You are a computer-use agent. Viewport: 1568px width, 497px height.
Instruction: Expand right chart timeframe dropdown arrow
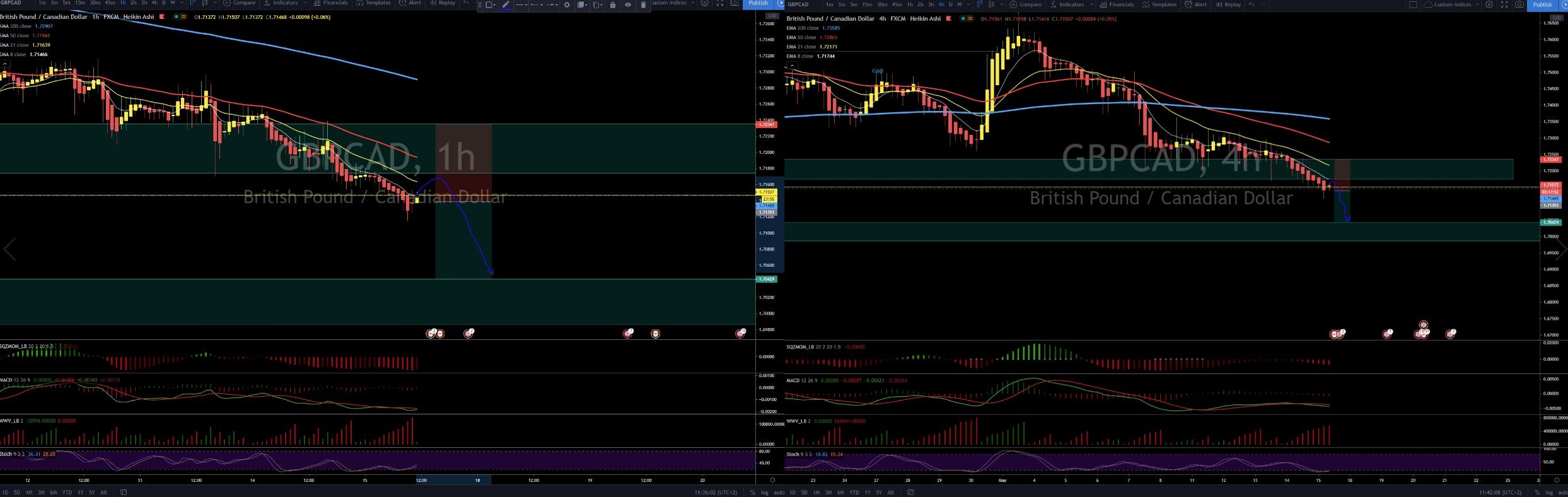tap(968, 4)
